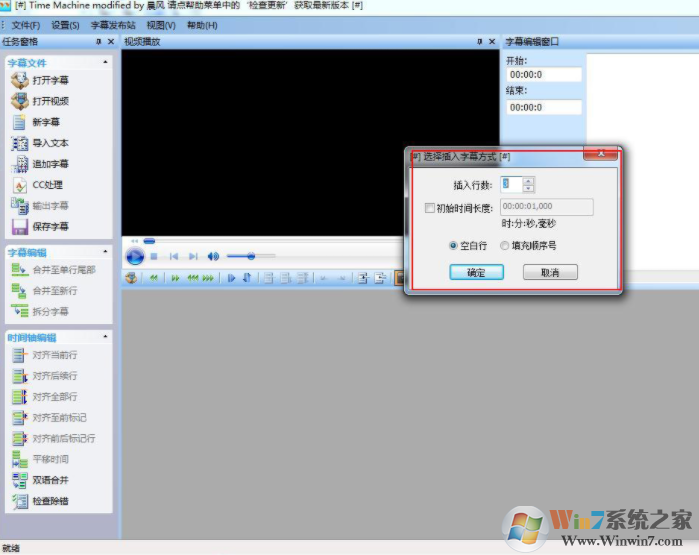Click the 对齐前后标记行 icon
Image resolution: width=699 pixels, height=555 pixels.
(x=20, y=439)
